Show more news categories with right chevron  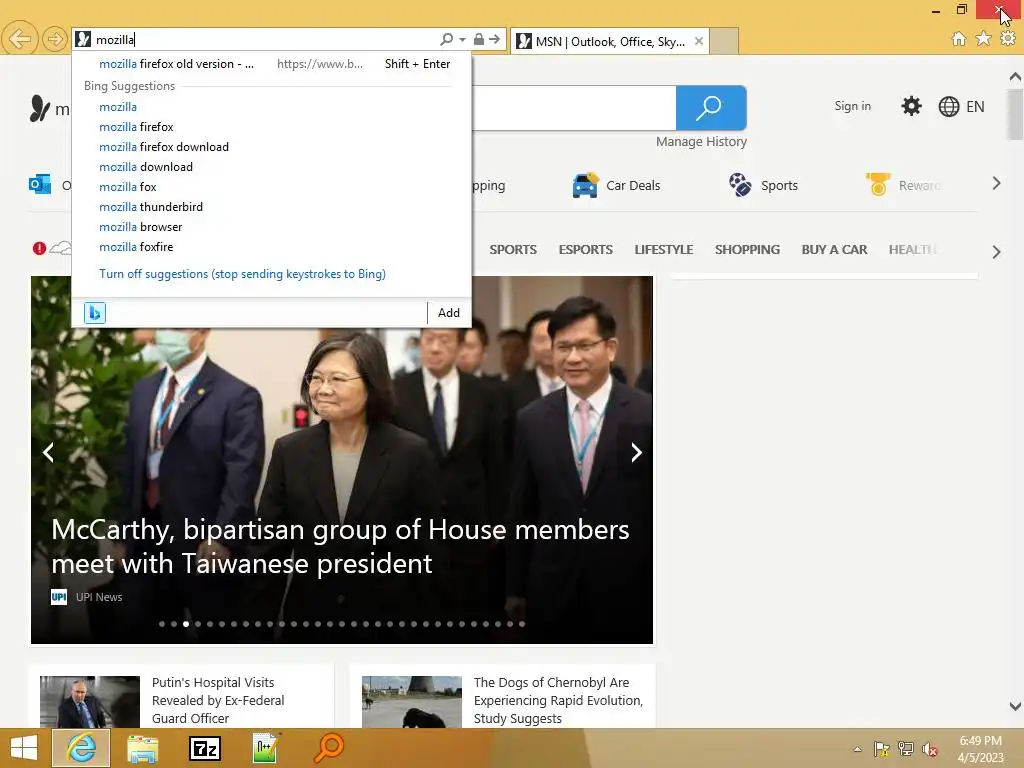pos(996,252)
